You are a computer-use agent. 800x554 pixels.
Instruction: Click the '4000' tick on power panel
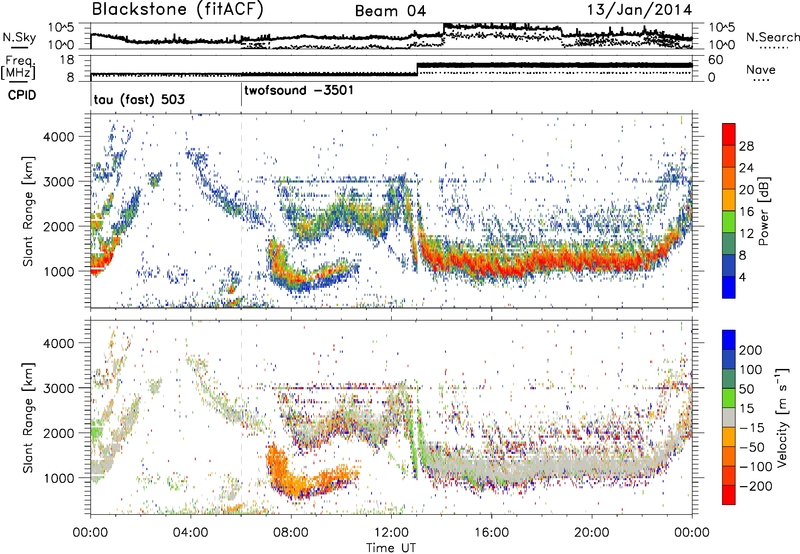59,137
